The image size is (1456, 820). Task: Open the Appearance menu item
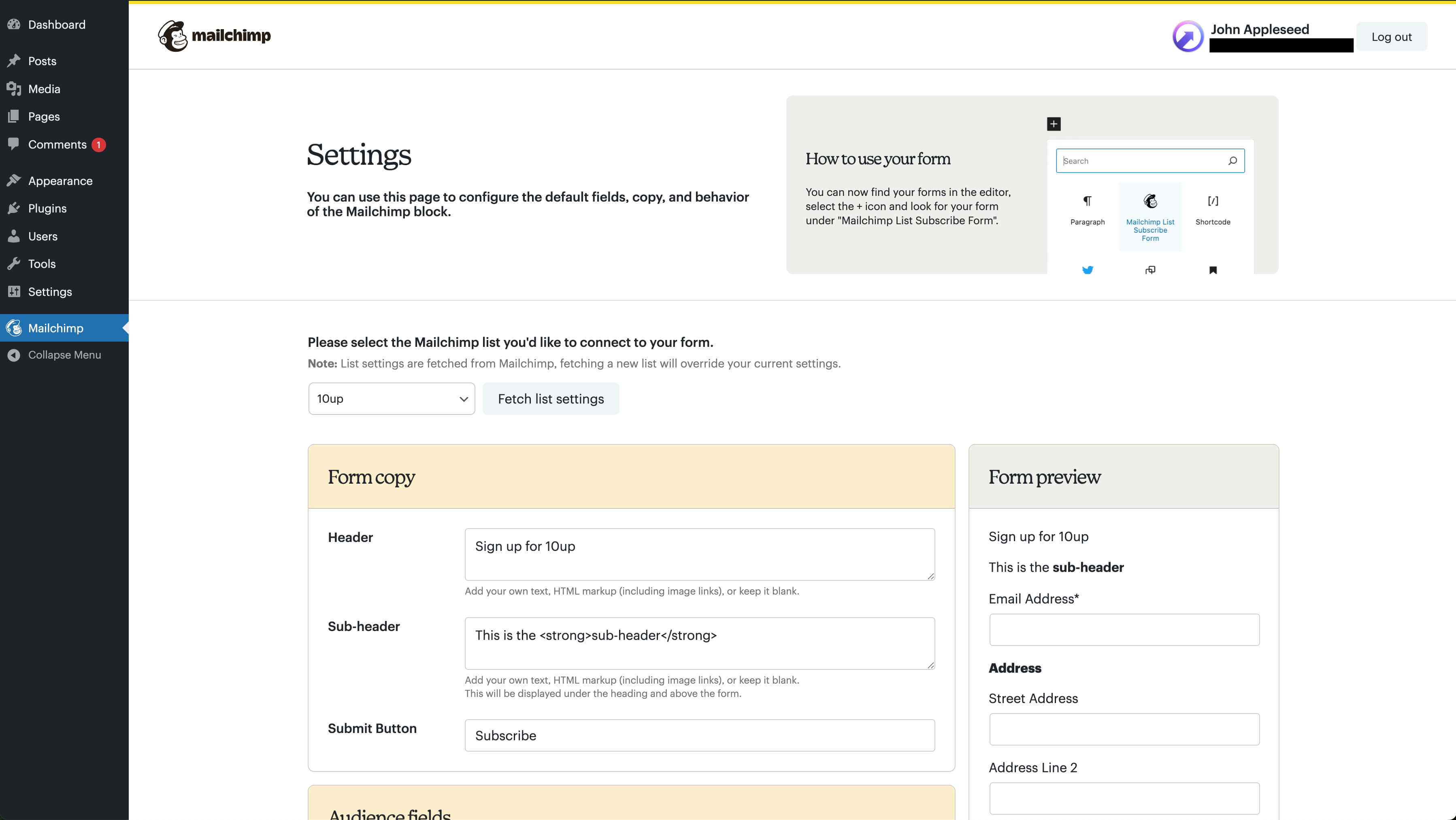coord(64,180)
